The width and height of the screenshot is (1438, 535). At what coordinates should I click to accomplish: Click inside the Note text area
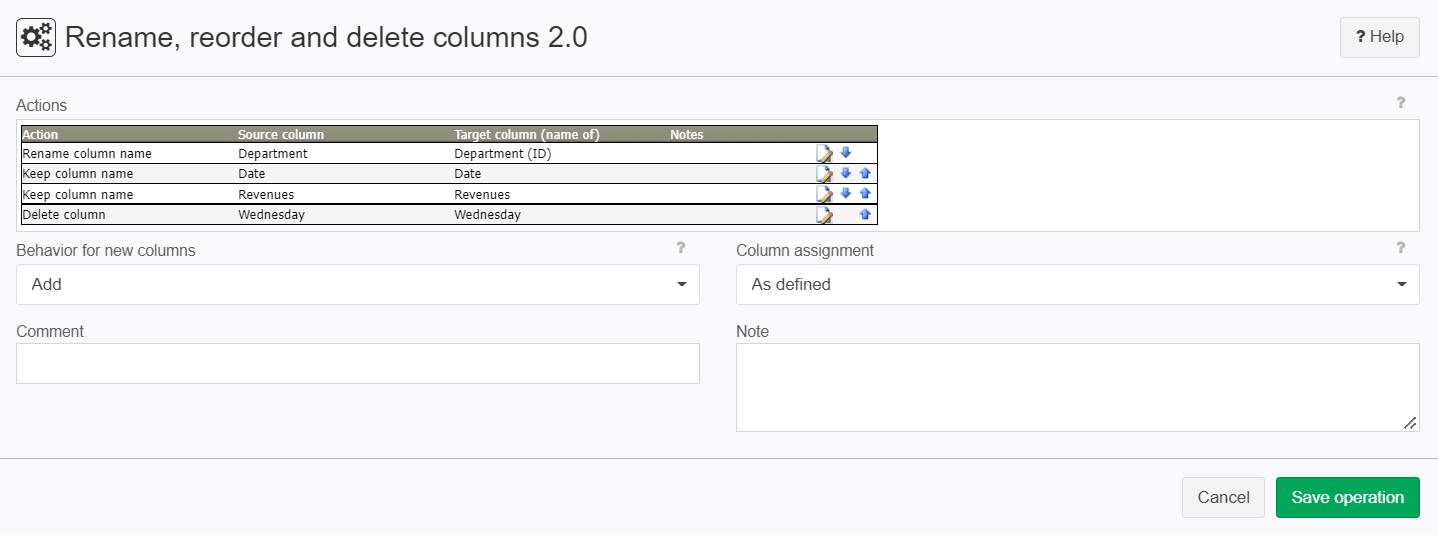(1078, 388)
